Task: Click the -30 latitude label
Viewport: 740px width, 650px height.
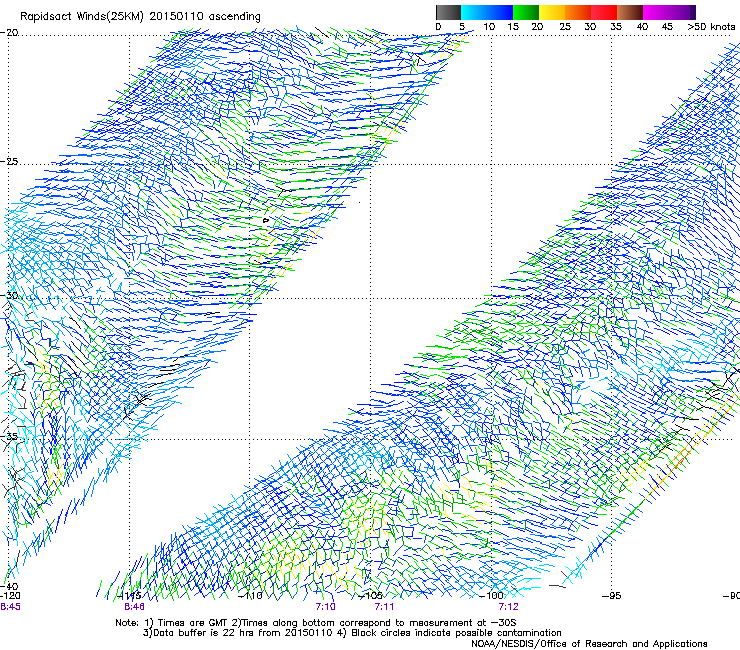Action: 9,296
